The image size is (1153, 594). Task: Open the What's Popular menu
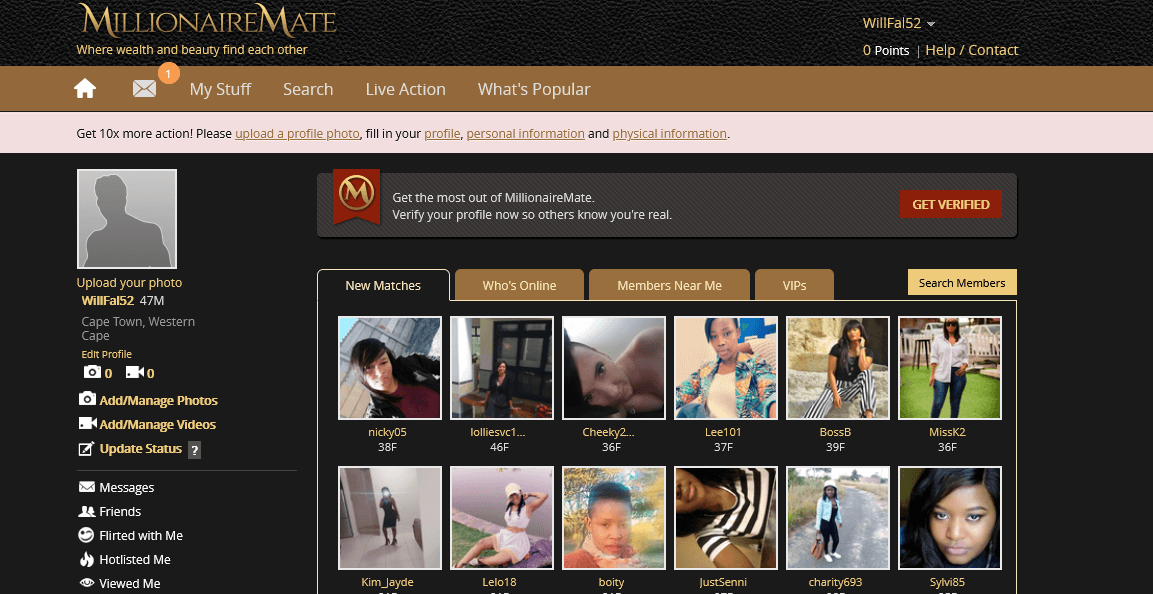pos(534,89)
